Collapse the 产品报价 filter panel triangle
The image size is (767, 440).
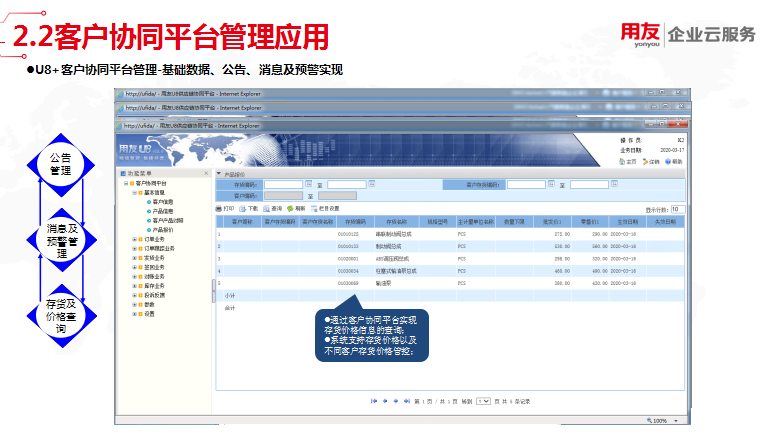(219, 174)
